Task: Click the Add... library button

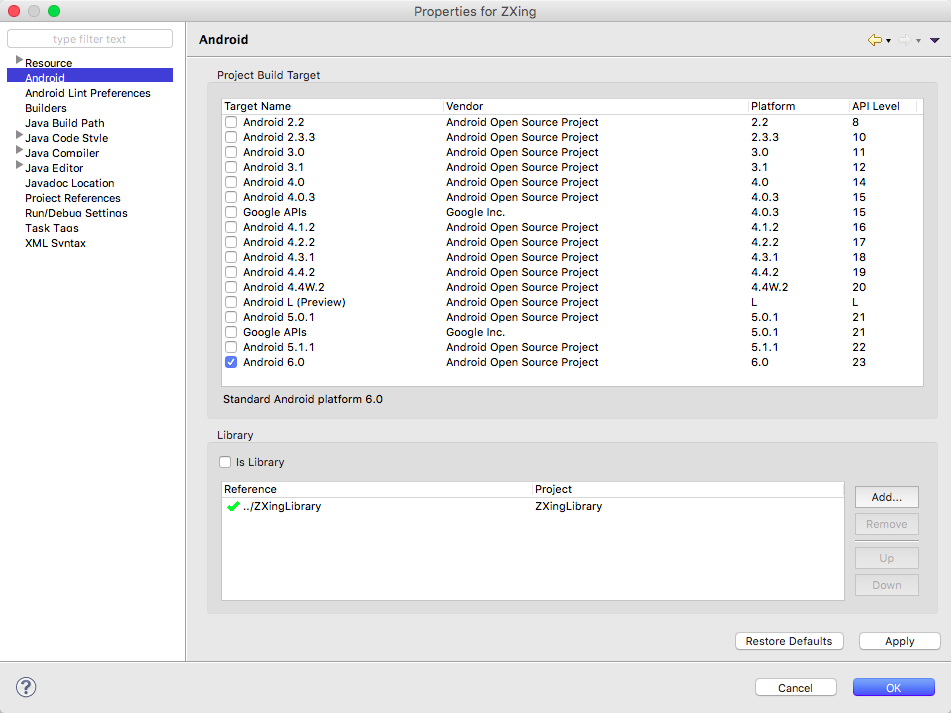Action: pyautogui.click(x=887, y=497)
